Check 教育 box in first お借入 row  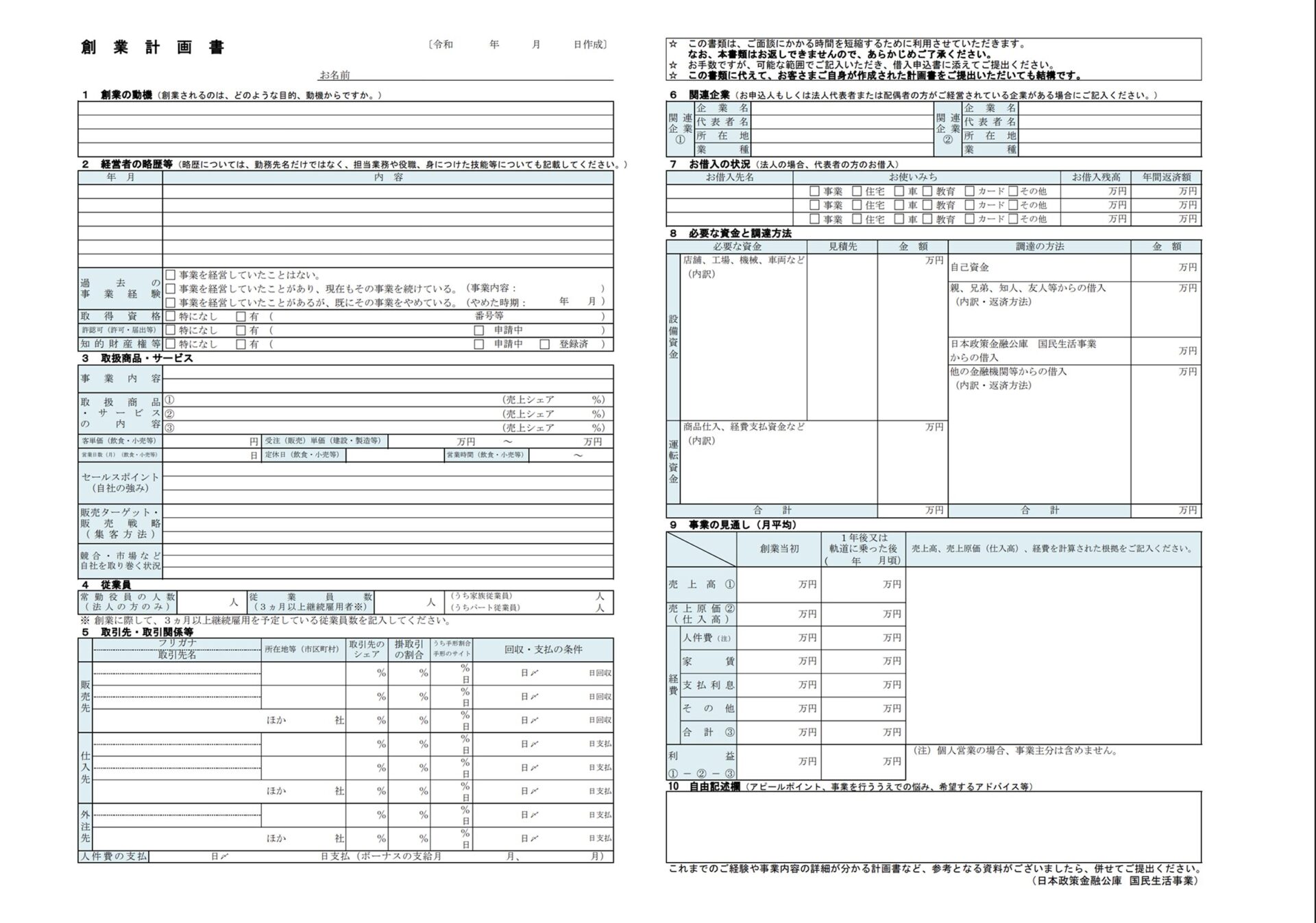(927, 191)
